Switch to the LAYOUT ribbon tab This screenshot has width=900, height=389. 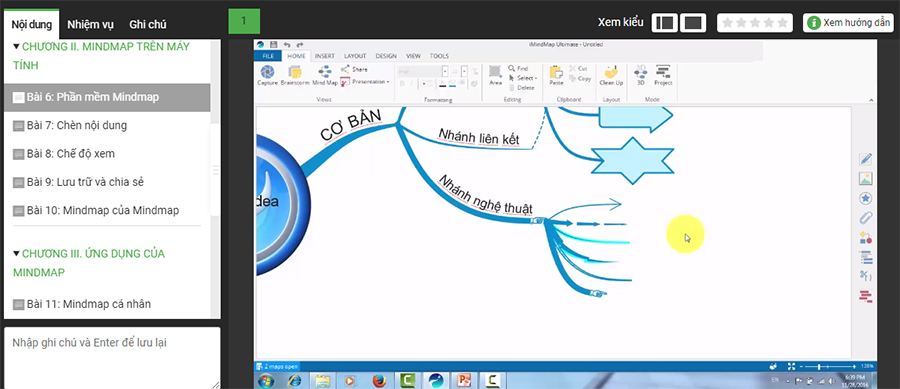click(x=355, y=56)
